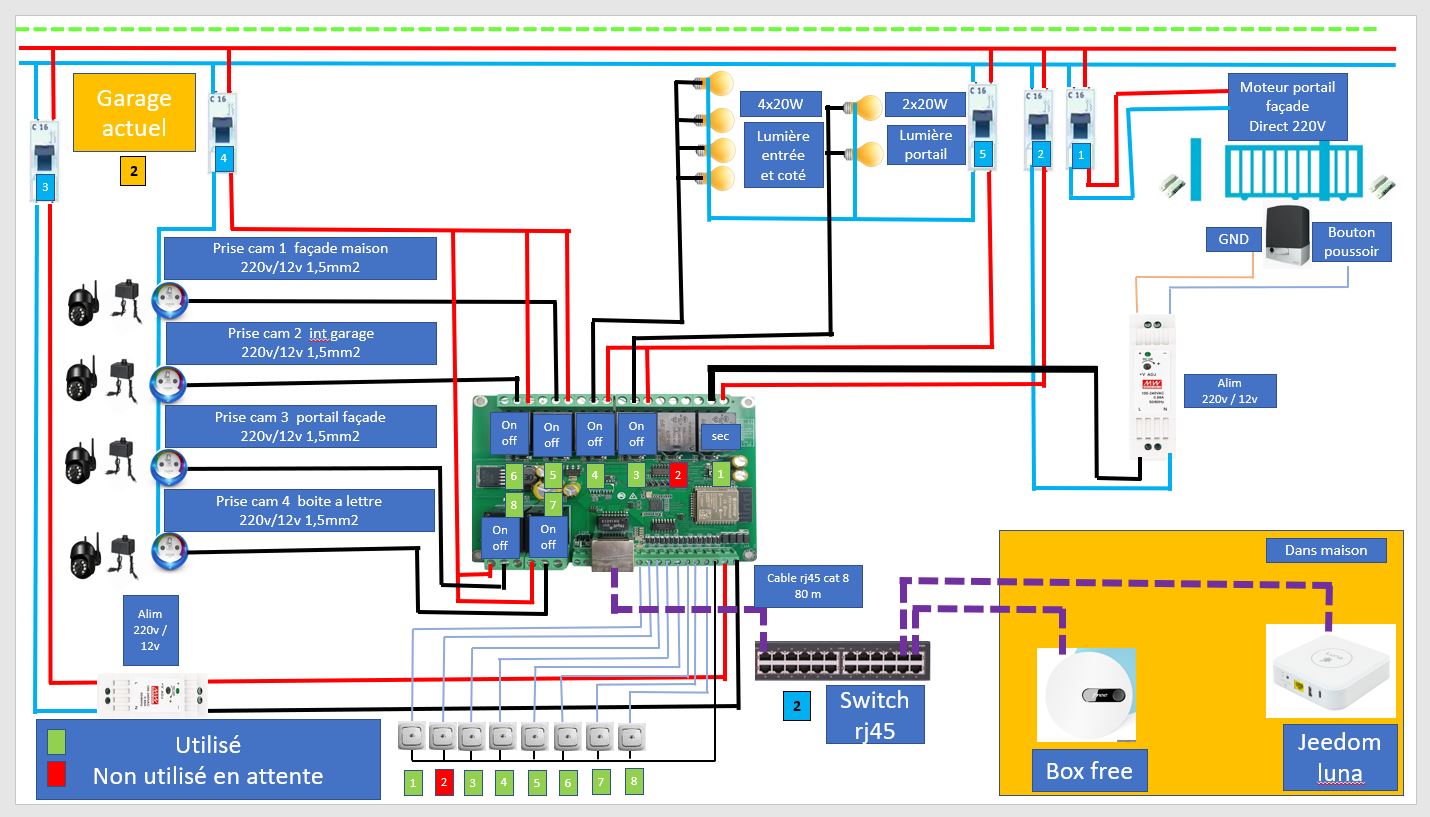Select the 4x20W label
The image size is (1430, 817).
pyautogui.click(x=780, y=104)
